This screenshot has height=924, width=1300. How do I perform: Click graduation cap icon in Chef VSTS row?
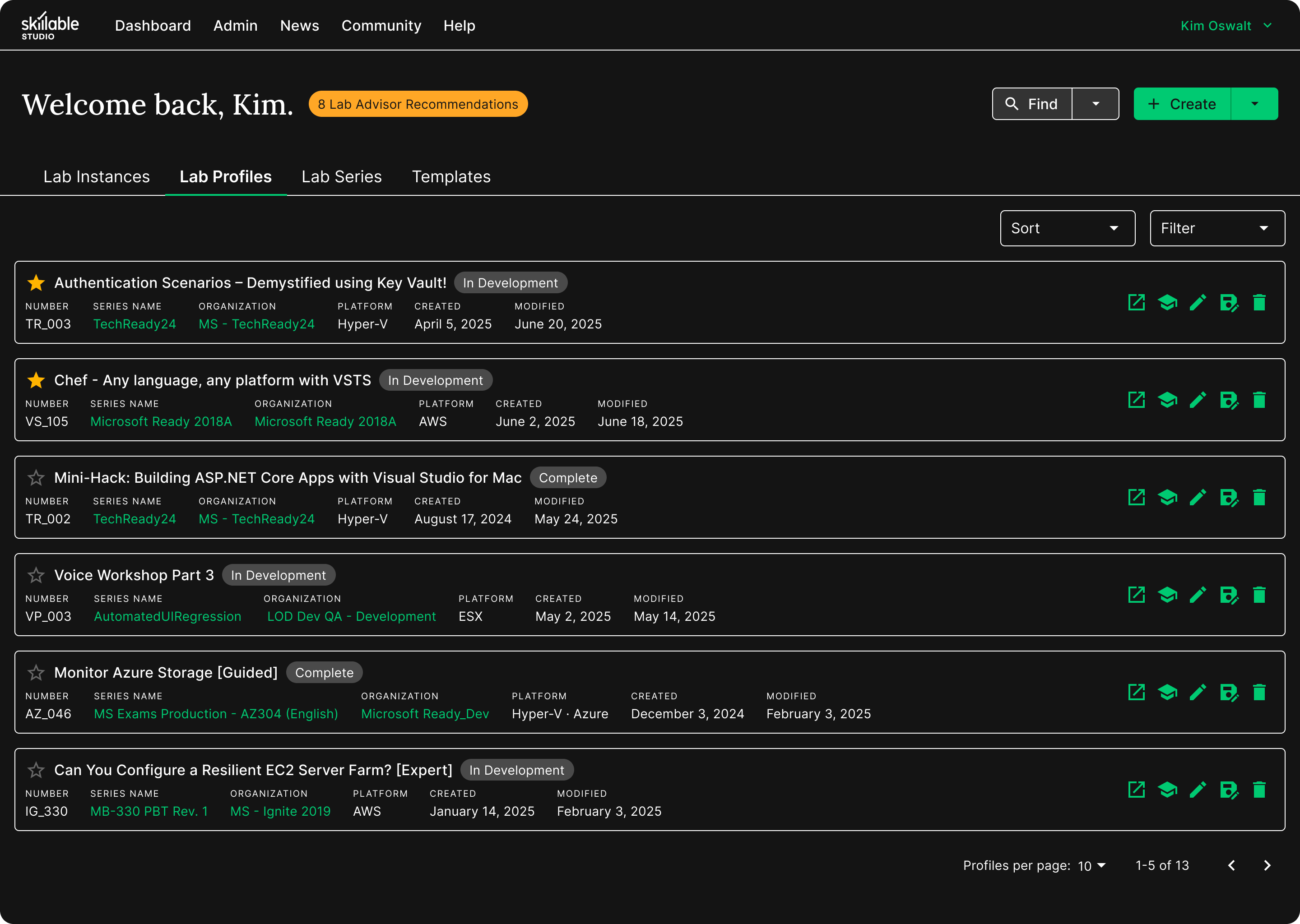click(x=1167, y=400)
